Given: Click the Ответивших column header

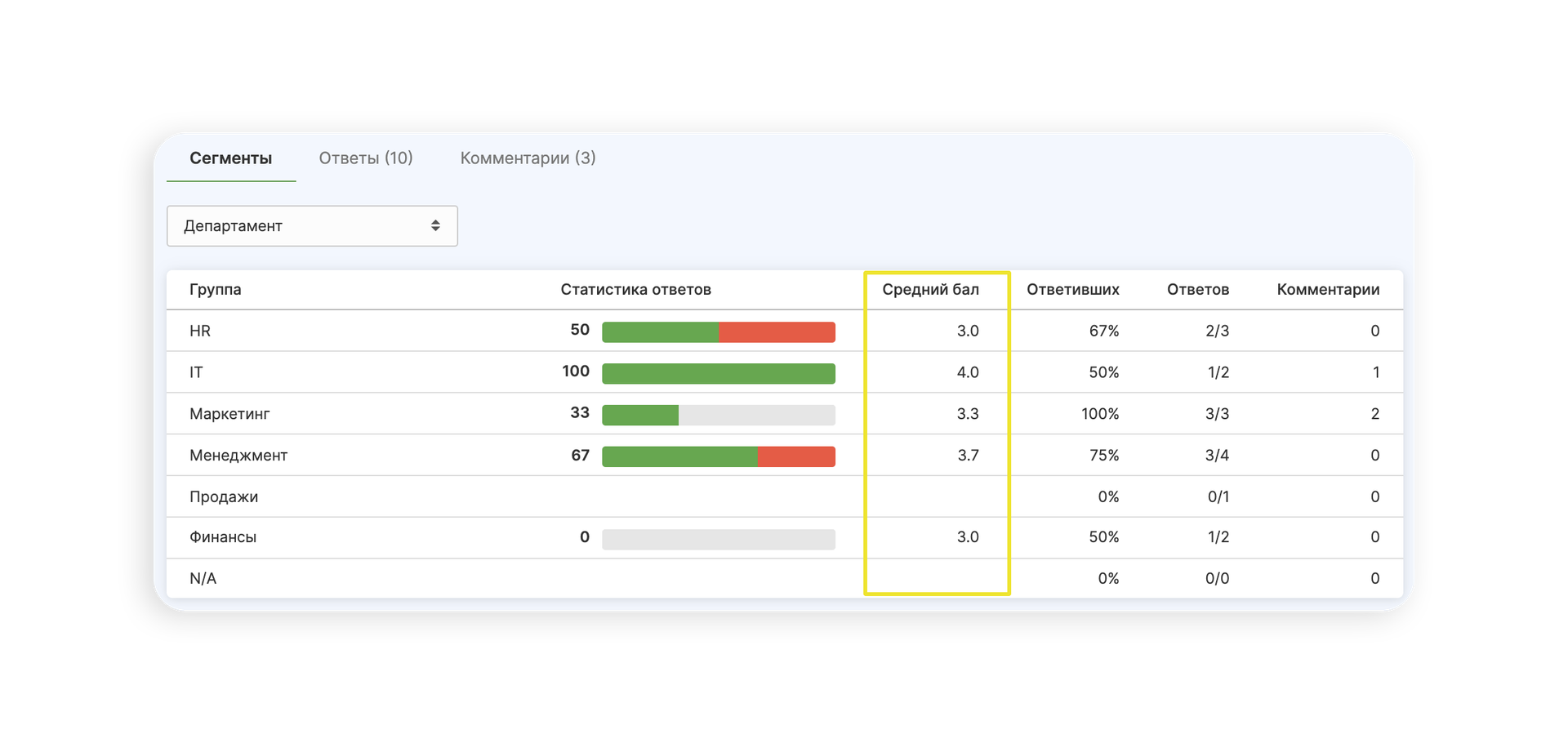Looking at the screenshot, I should click(x=1073, y=290).
